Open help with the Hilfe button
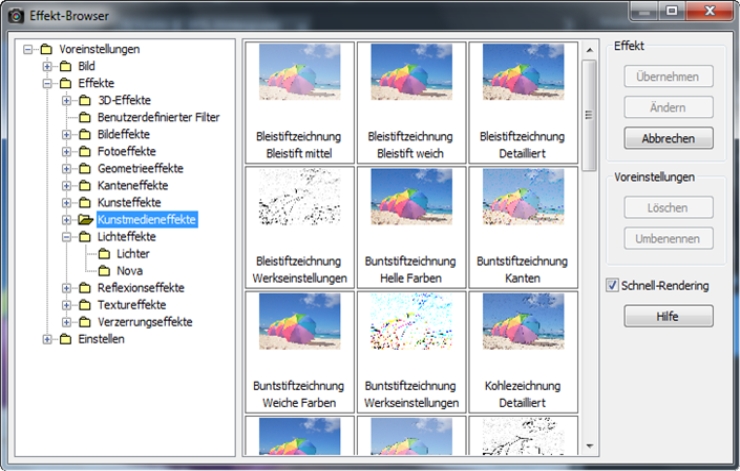This screenshot has height=471, width=740. [668, 316]
